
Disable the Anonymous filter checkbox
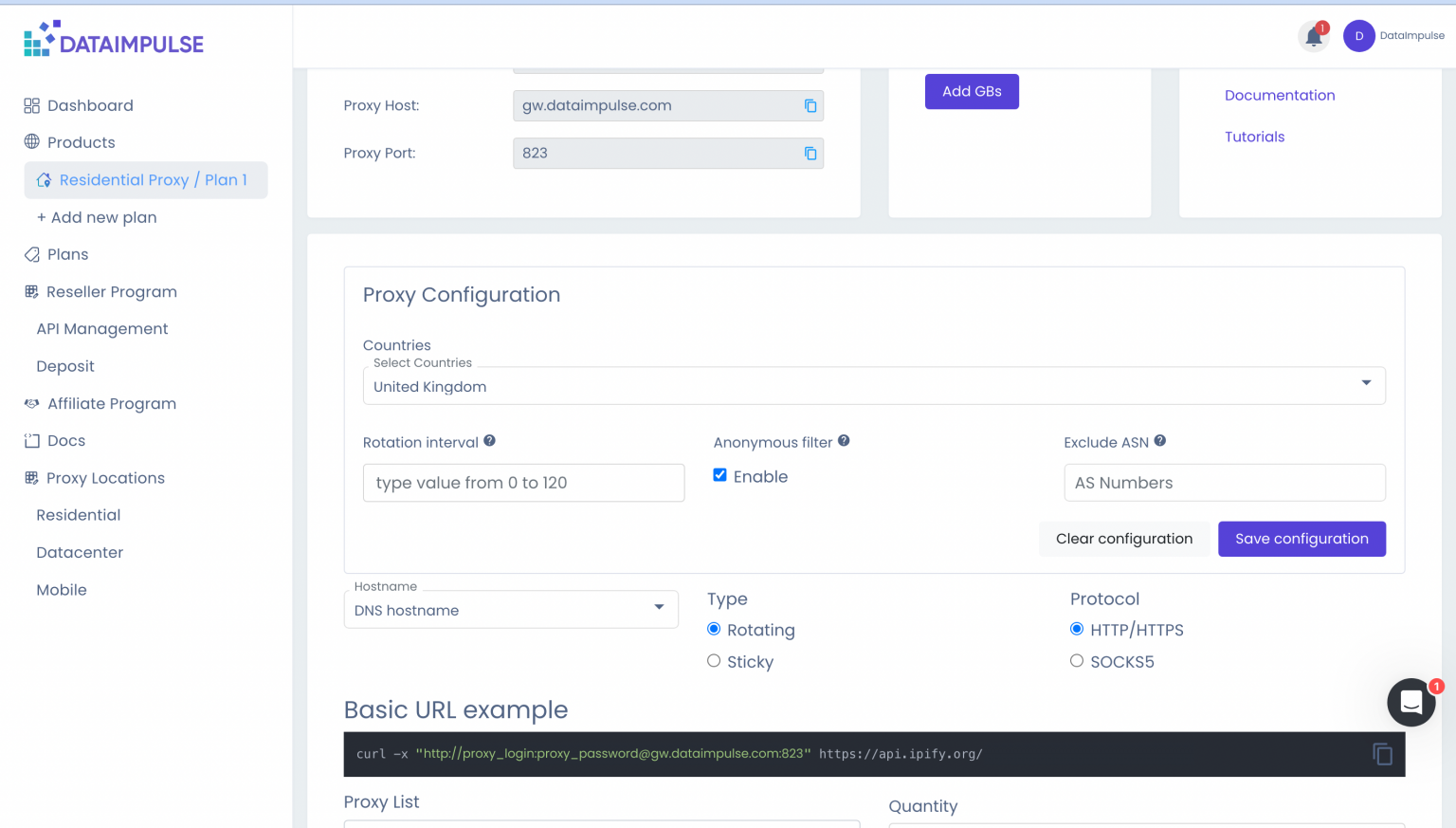tap(719, 474)
